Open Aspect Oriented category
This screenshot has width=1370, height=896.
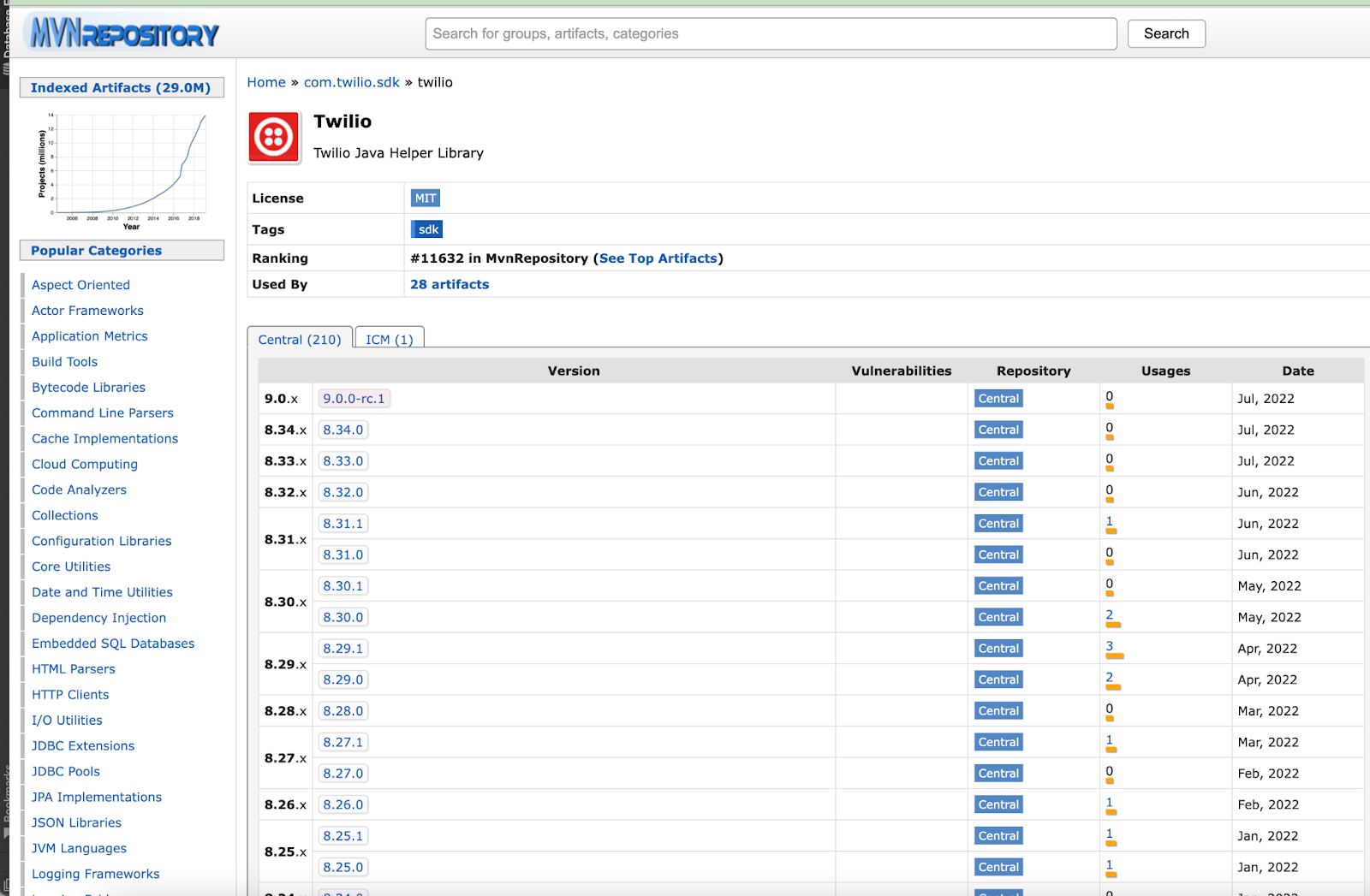[x=80, y=285]
